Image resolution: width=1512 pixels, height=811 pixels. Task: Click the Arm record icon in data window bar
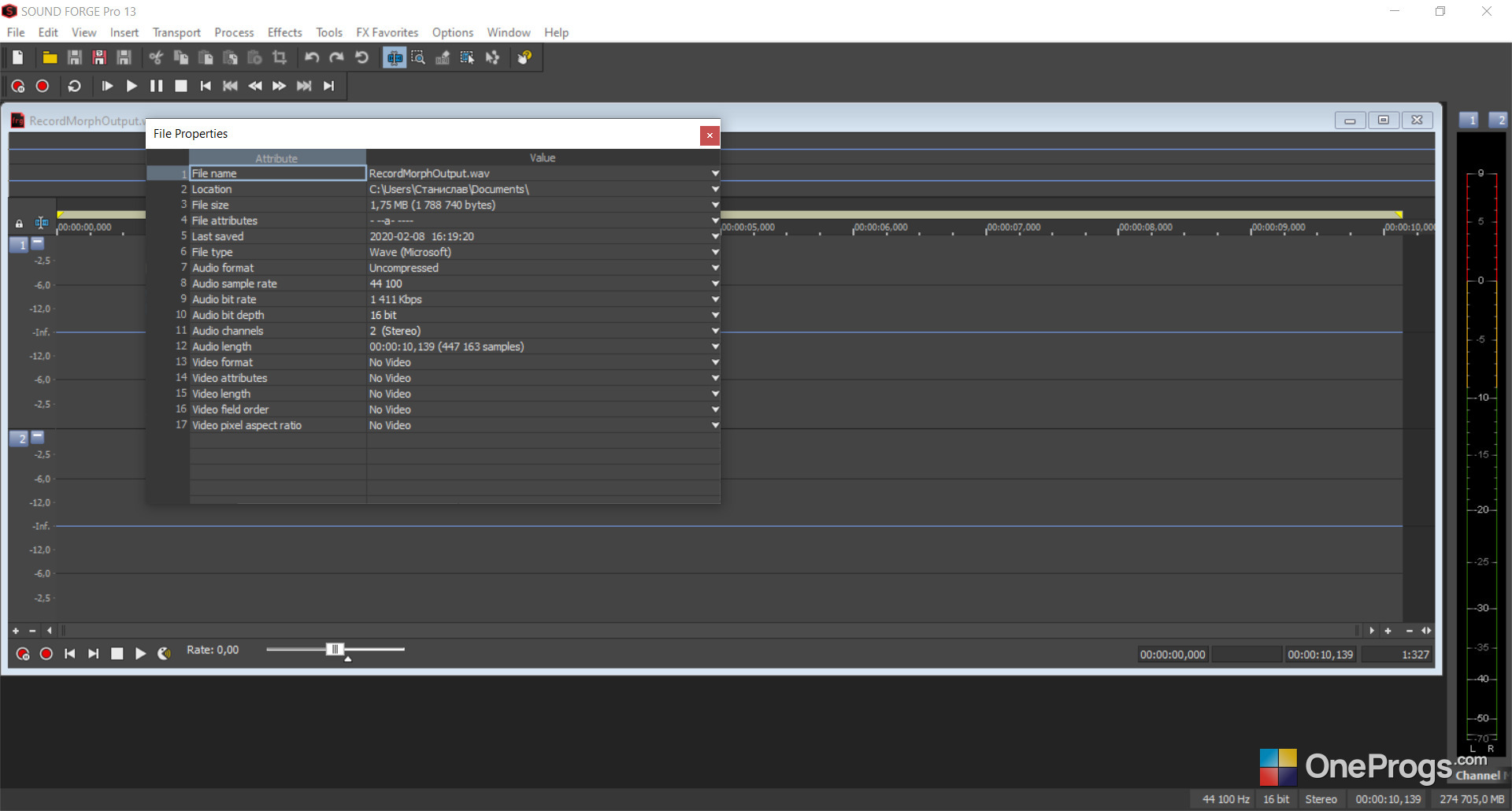(23, 654)
